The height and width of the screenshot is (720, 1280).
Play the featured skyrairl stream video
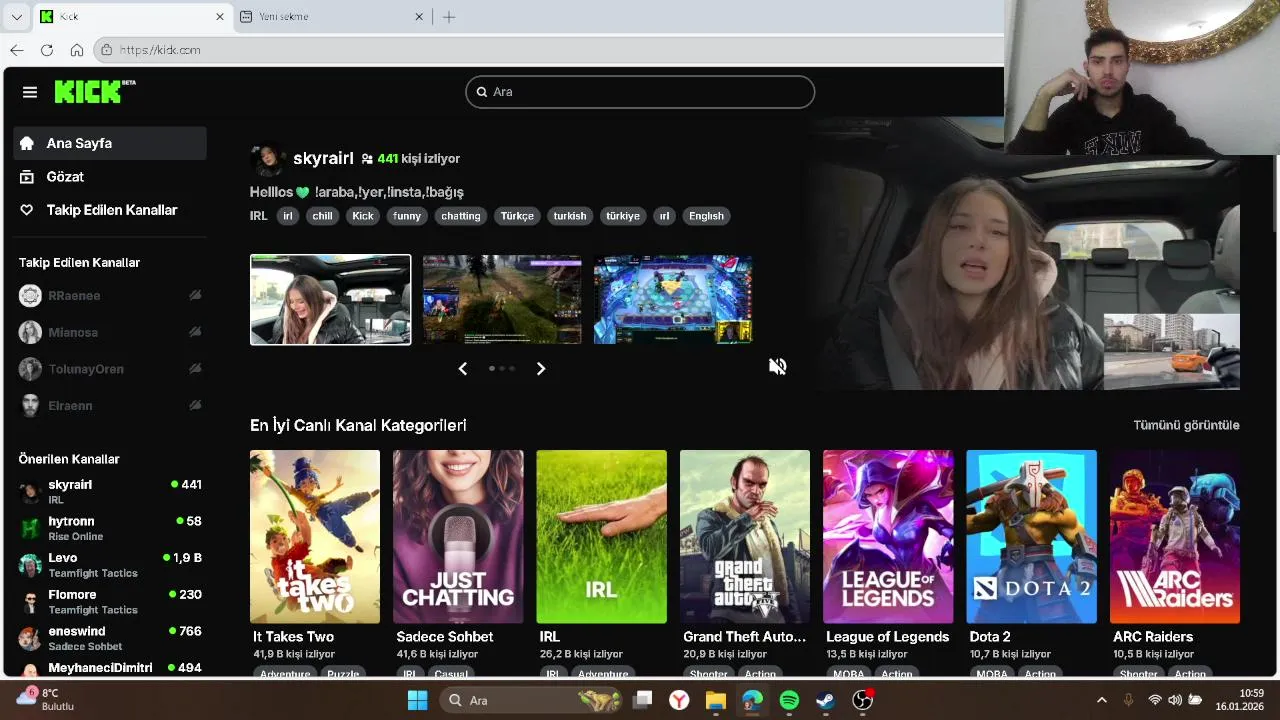tap(1025, 254)
